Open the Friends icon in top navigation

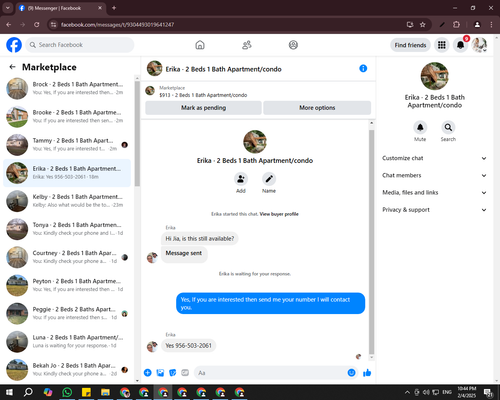[247, 45]
